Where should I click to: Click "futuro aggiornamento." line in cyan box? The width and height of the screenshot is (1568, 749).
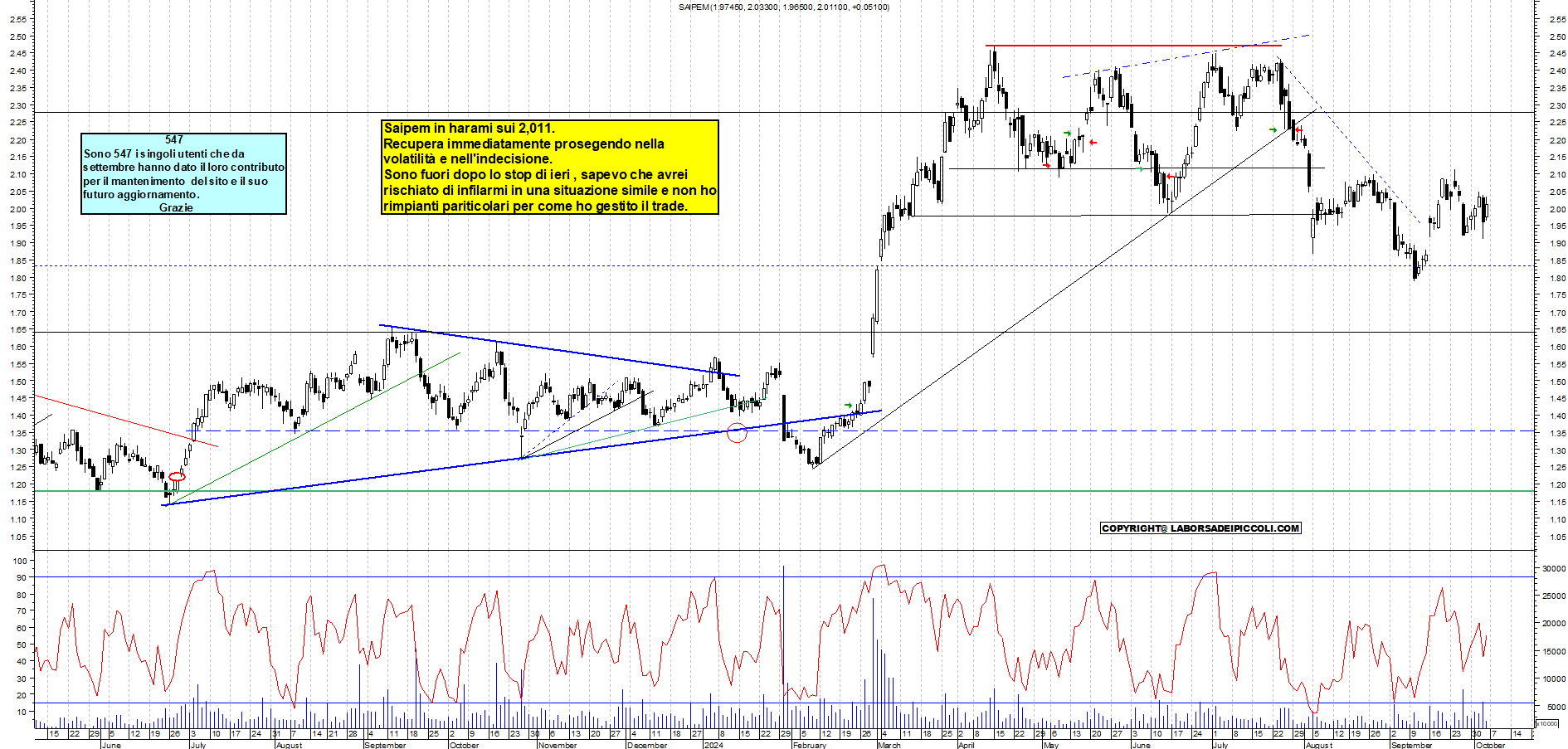[141, 194]
